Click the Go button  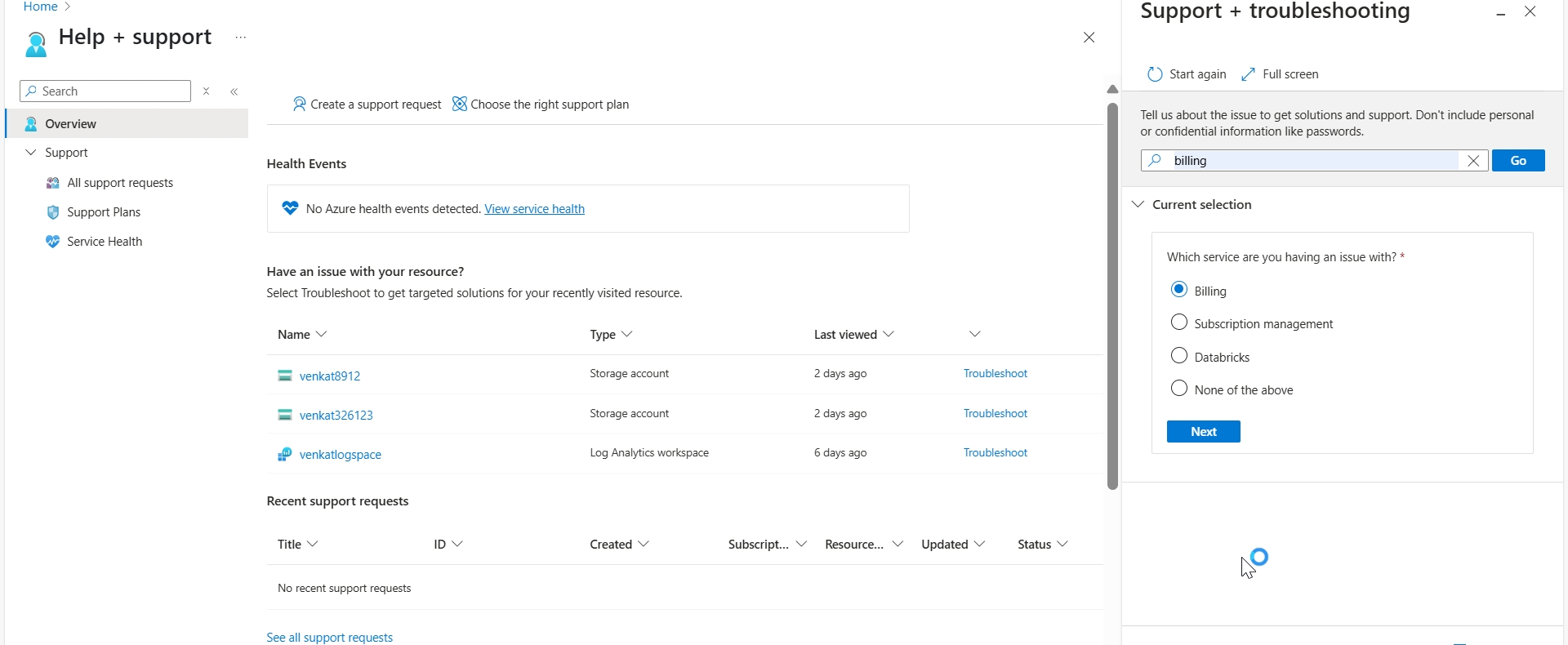(1518, 161)
